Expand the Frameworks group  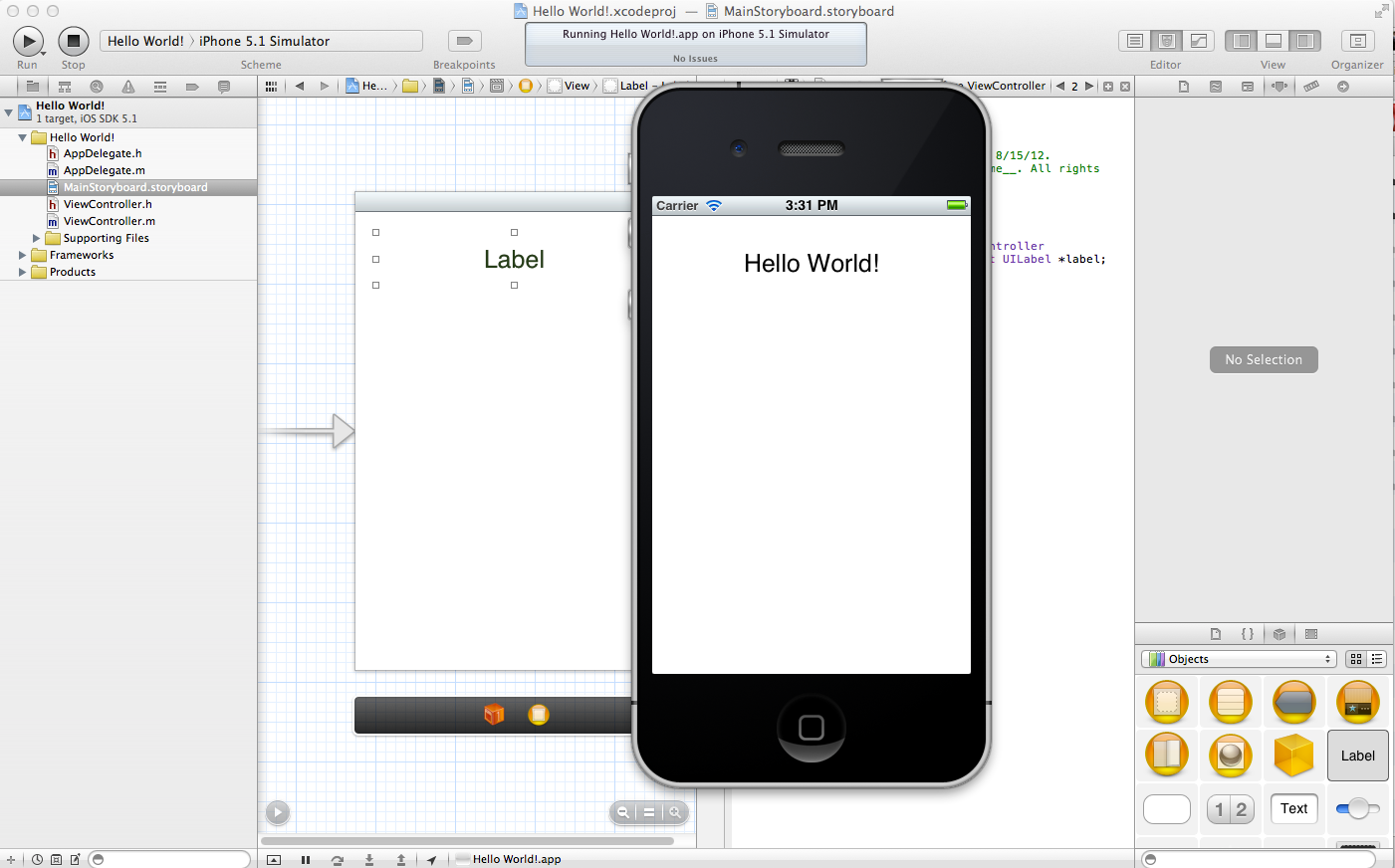[22, 255]
